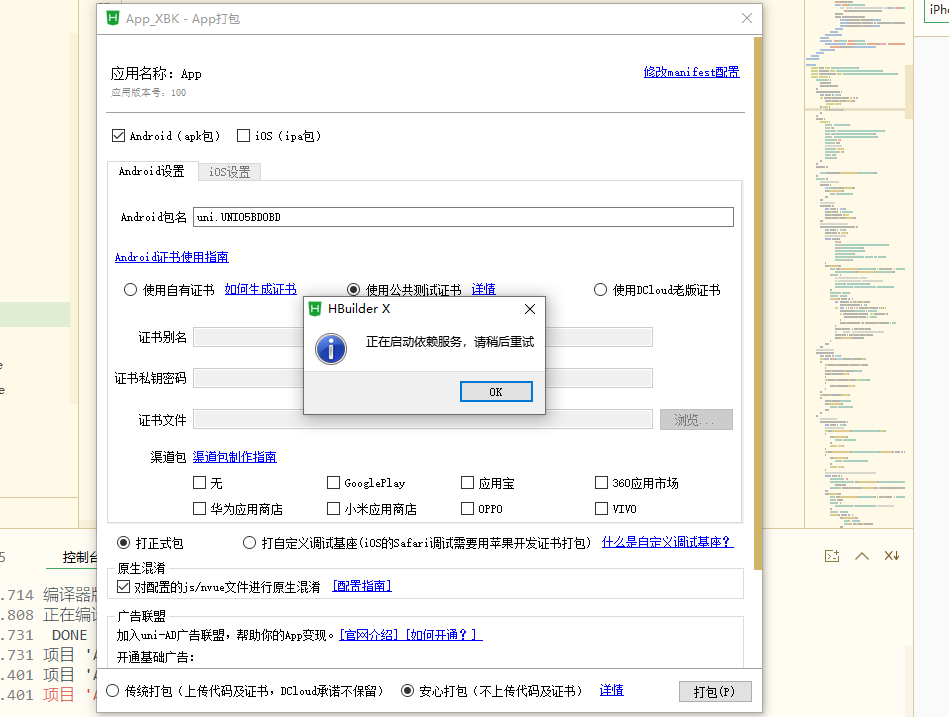This screenshot has width=949, height=717.
Task: Enable the iOS (ipa包) checkbox
Action: coord(243,136)
